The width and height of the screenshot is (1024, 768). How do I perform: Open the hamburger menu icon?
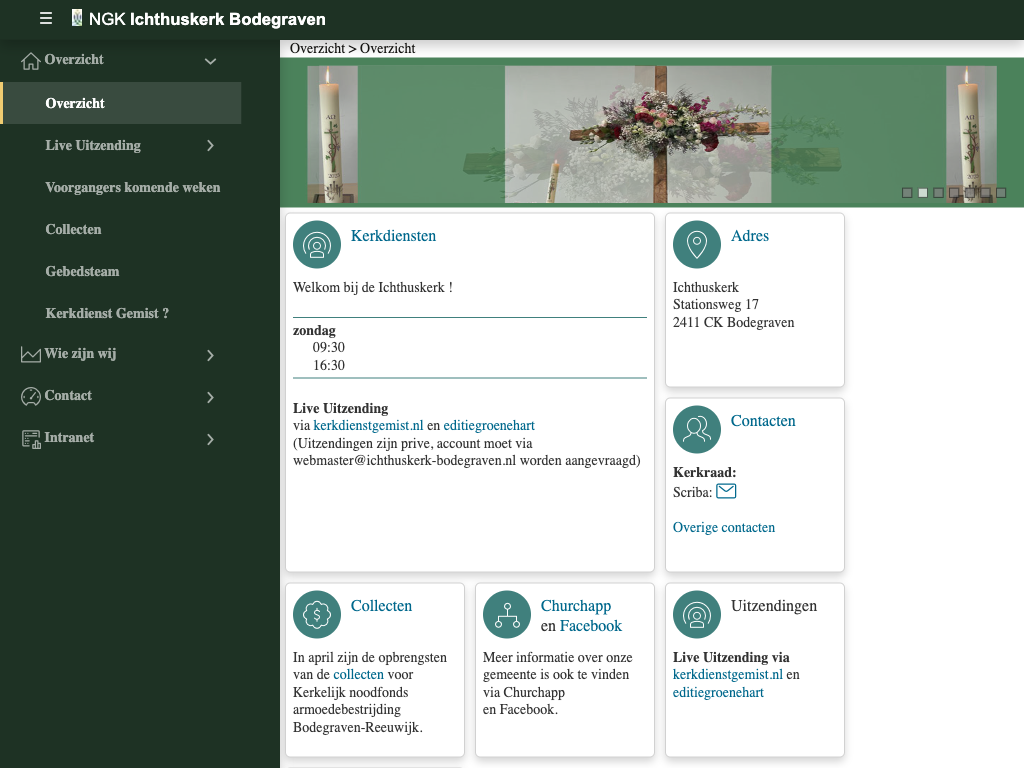pyautogui.click(x=46, y=19)
